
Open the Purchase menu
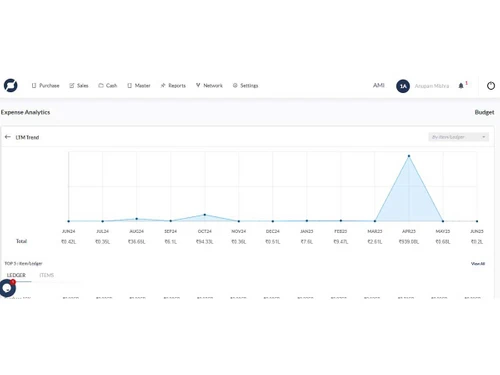(45, 86)
